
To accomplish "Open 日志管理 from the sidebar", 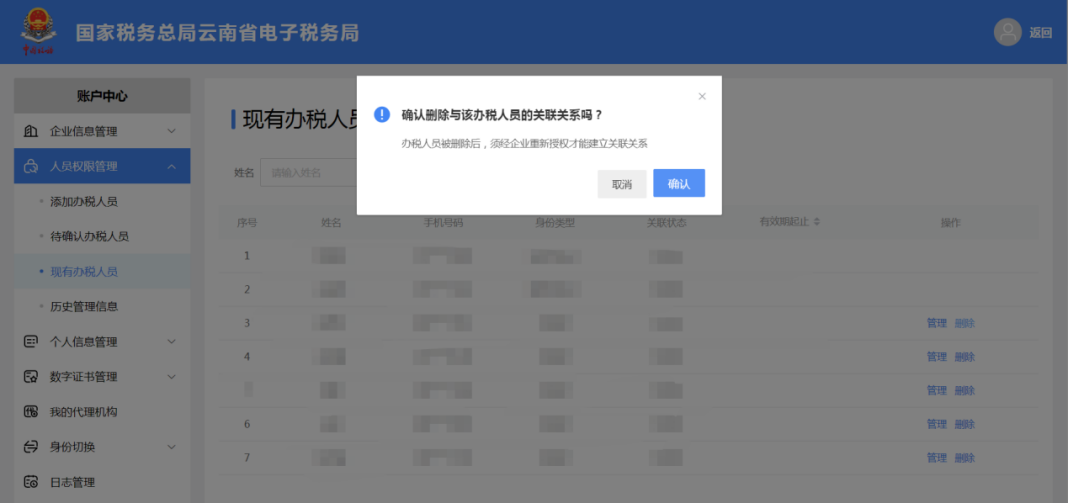I will [72, 482].
